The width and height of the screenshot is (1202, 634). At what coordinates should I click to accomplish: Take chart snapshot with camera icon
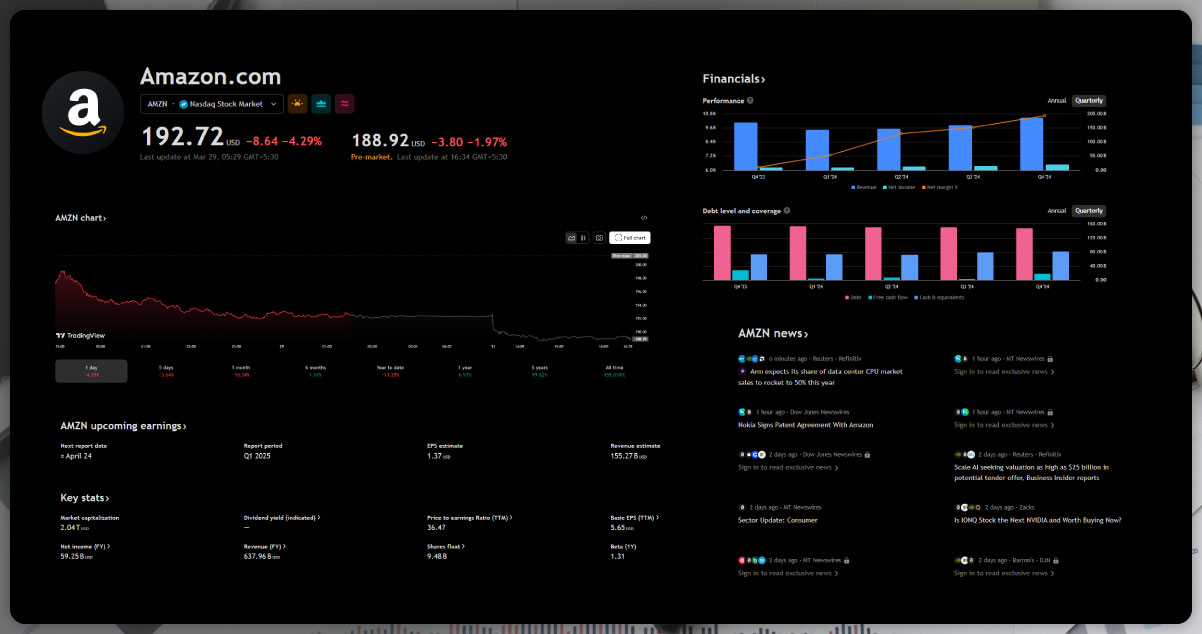click(x=599, y=238)
